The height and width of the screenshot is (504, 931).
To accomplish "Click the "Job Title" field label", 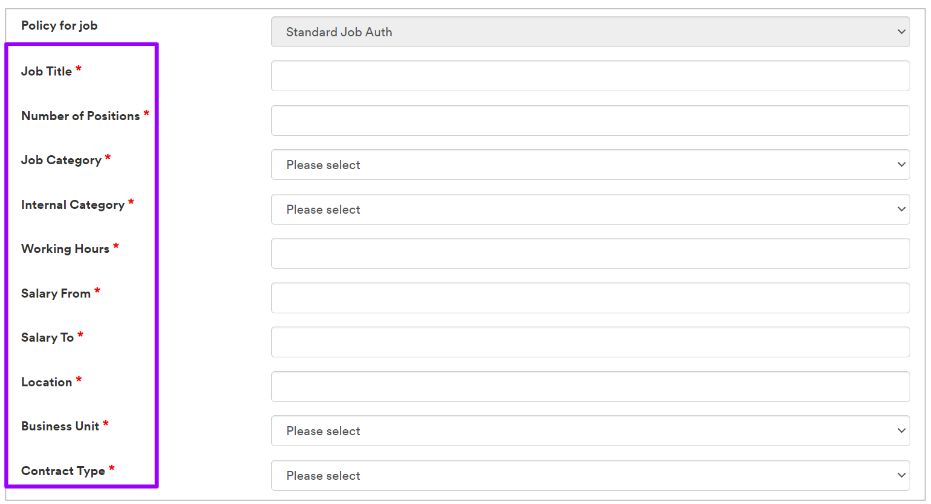I will (47, 72).
